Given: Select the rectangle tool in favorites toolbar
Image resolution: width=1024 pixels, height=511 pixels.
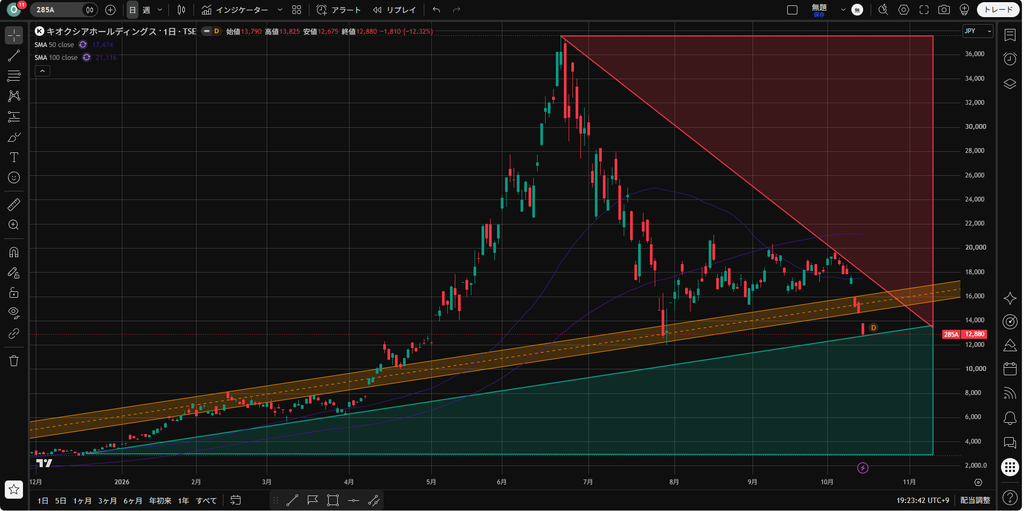Looking at the screenshot, I should click(x=332, y=501).
